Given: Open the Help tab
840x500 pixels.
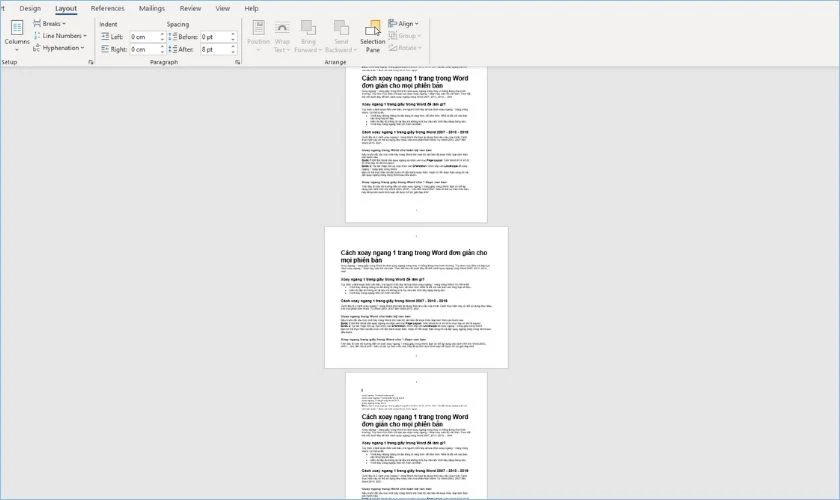Looking at the screenshot, I should [x=251, y=8].
